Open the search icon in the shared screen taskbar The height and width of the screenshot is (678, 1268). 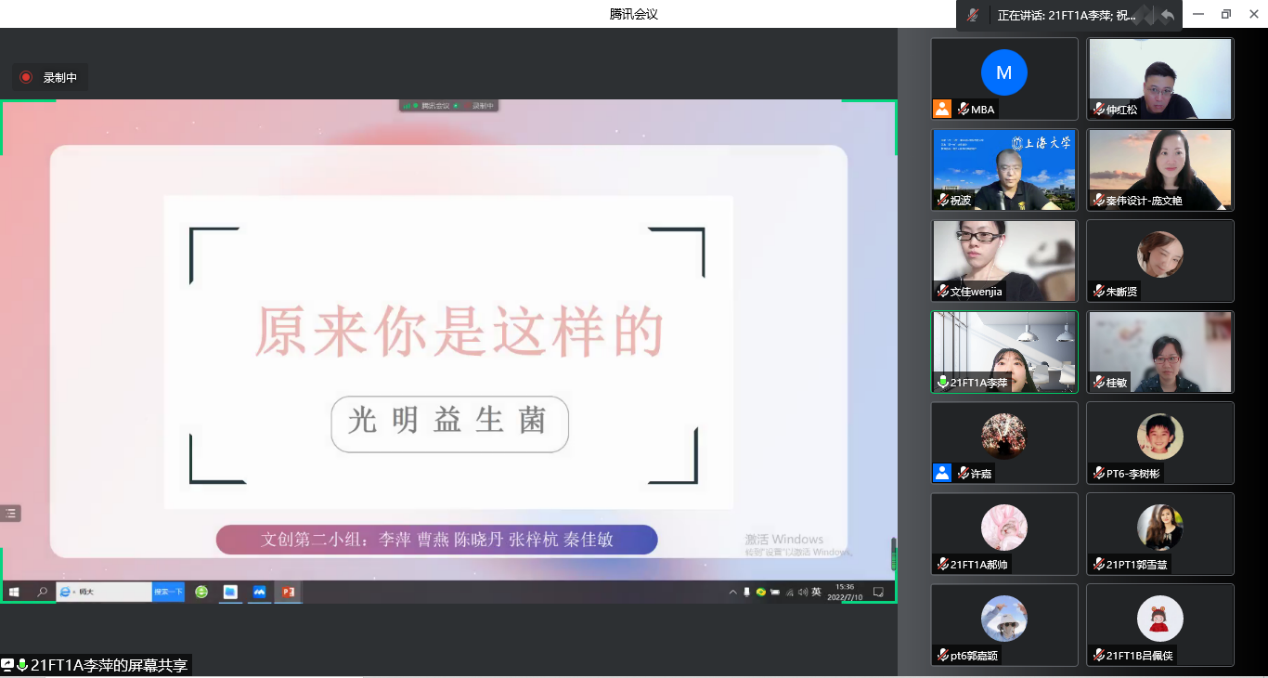(x=42, y=592)
